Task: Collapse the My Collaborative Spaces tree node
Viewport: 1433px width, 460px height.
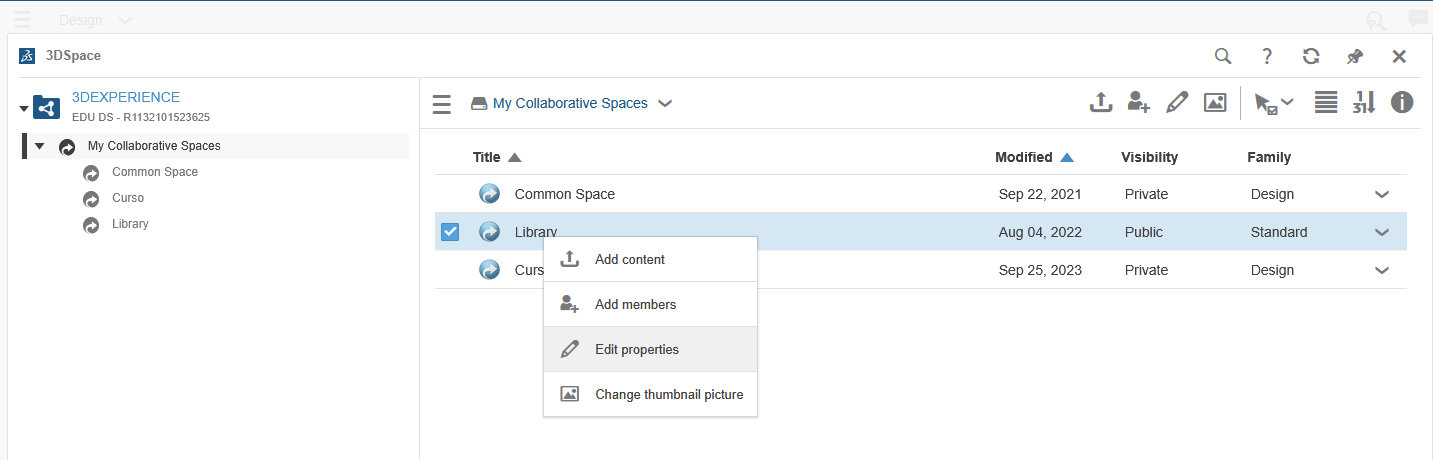Action: [x=39, y=146]
